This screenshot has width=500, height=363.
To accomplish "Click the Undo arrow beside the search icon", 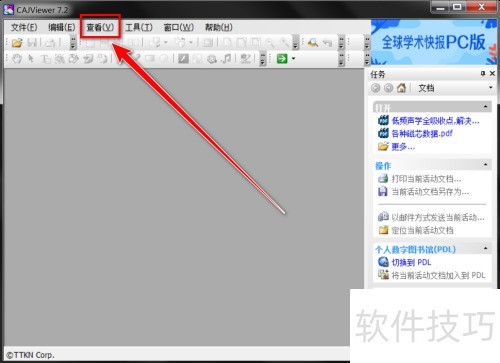I will 327,43.
